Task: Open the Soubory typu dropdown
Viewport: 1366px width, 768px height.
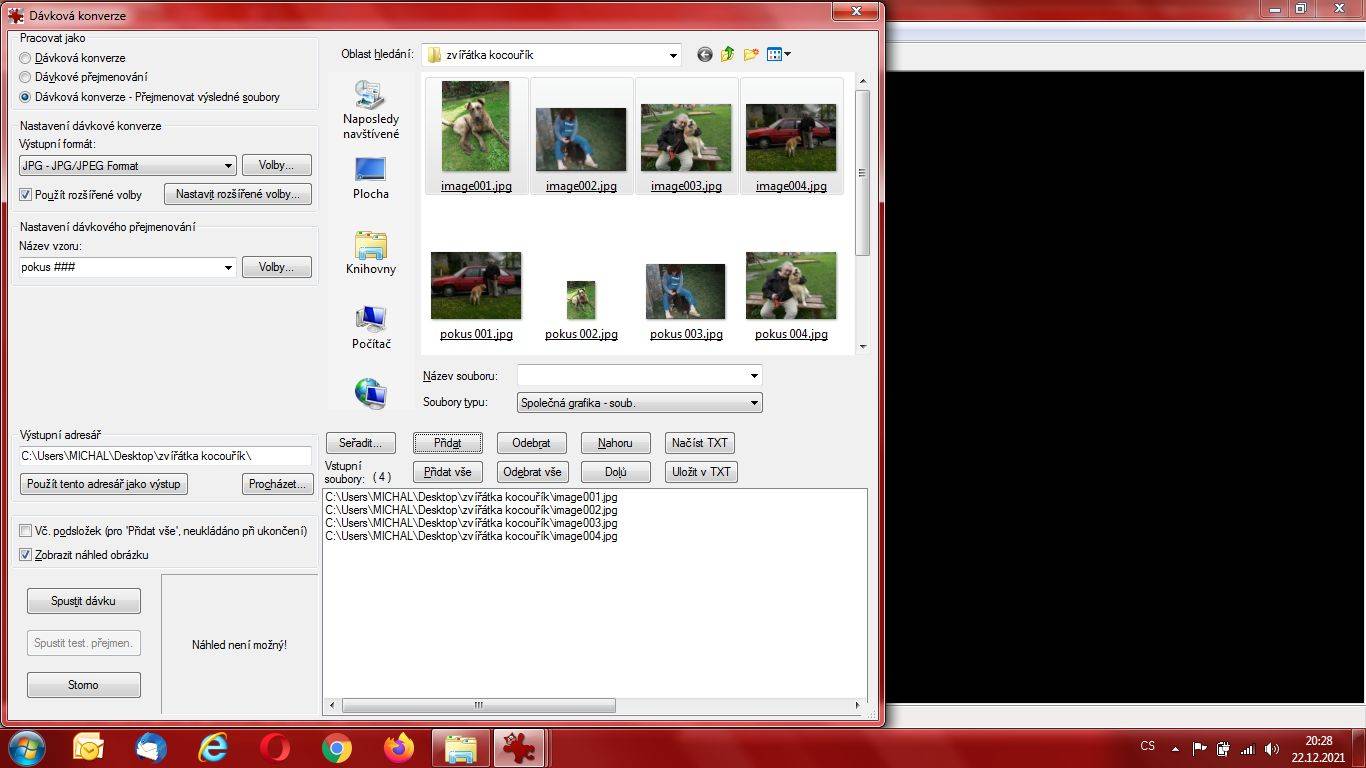Action: [x=640, y=403]
